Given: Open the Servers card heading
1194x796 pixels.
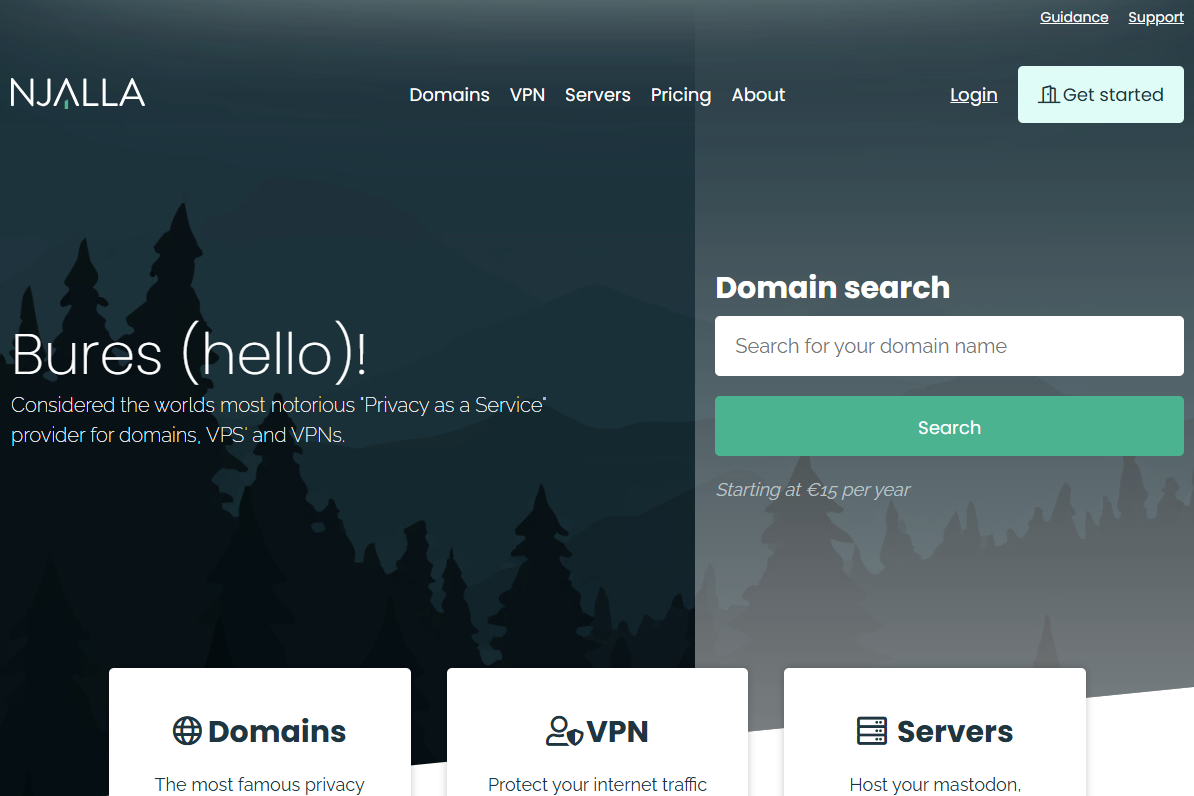Looking at the screenshot, I should tap(955, 731).
